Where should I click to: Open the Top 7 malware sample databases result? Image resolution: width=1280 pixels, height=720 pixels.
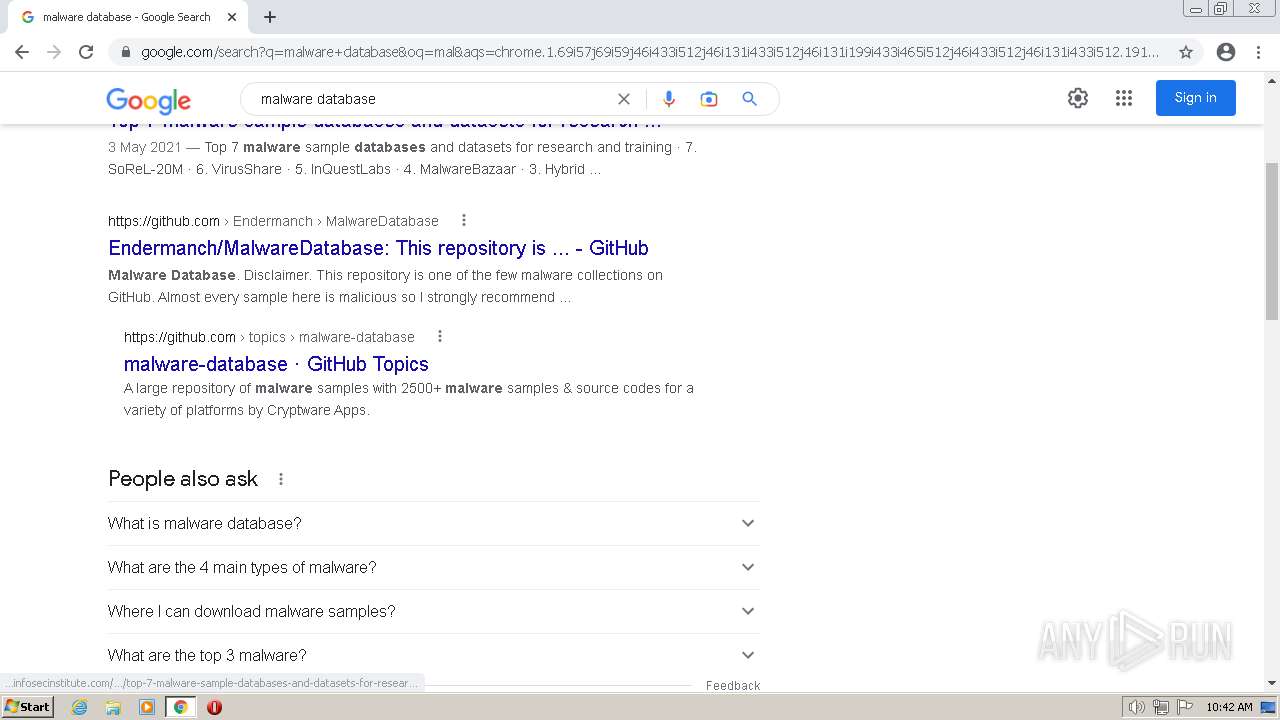(x=385, y=126)
